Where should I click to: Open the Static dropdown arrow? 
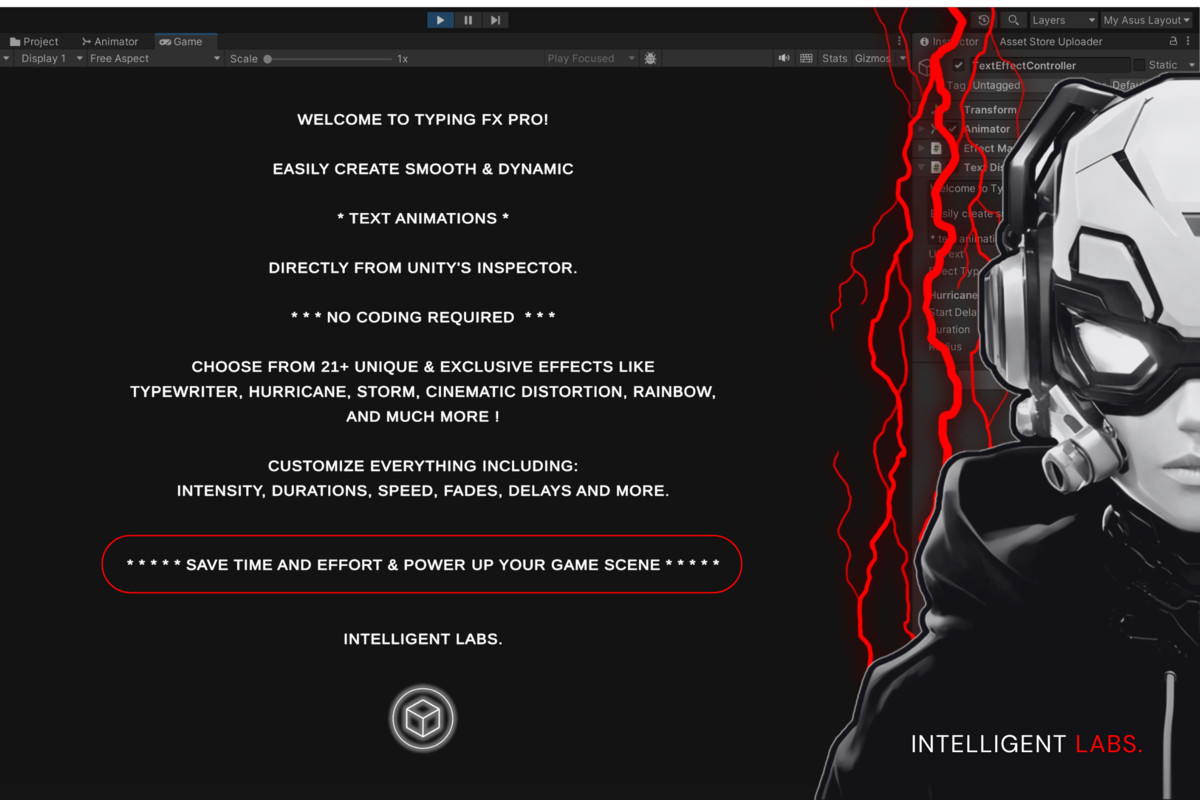1191,65
